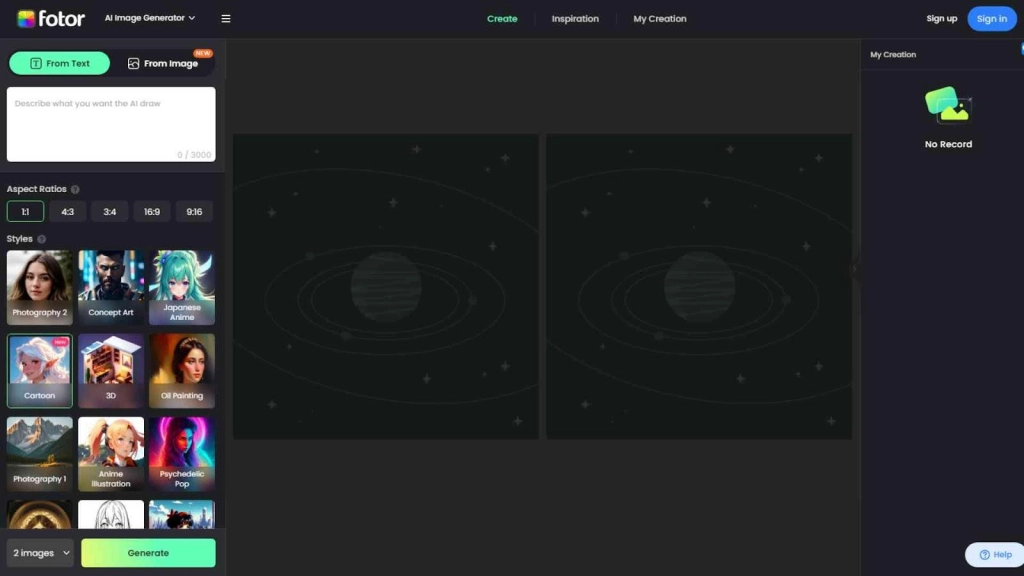1024x576 pixels.
Task: Click the Fotor logo icon
Action: (x=26, y=18)
